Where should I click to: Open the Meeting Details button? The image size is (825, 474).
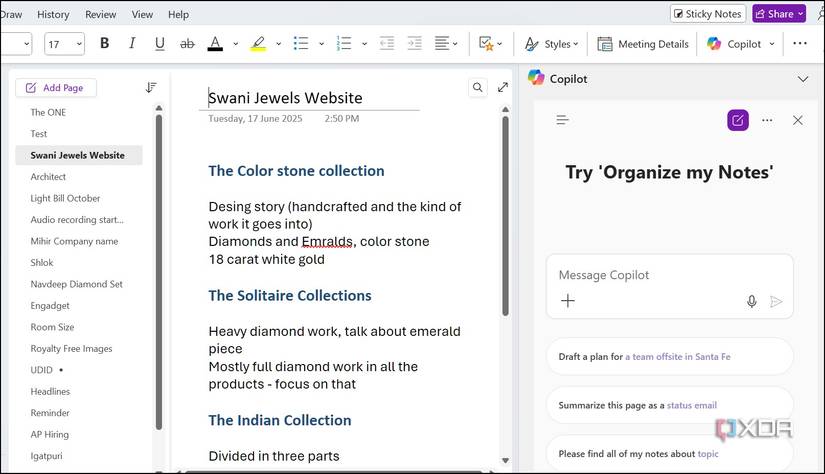pos(642,44)
